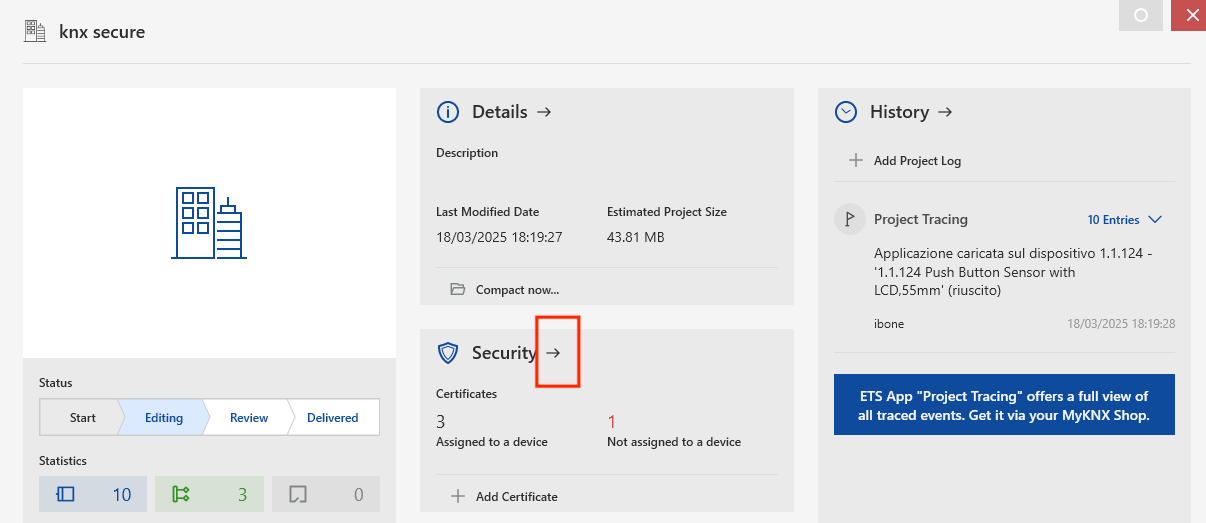This screenshot has height=523, width=1206.
Task: Click the Certificates label
Action: click(467, 394)
